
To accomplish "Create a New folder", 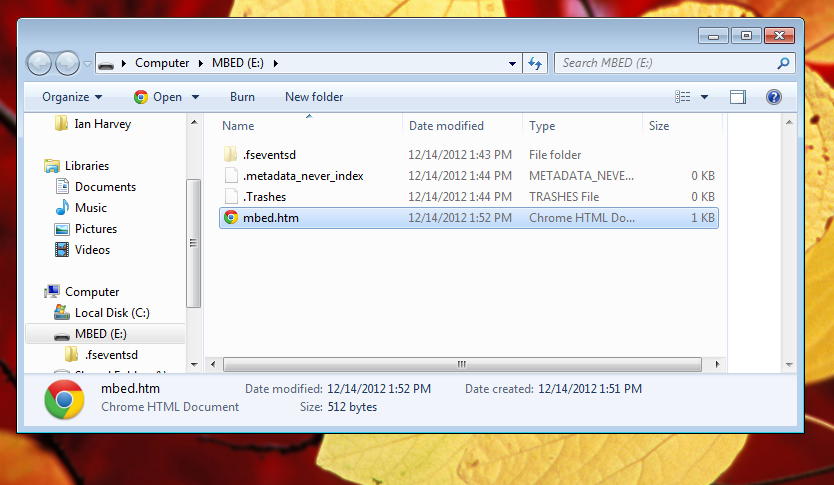I will [x=314, y=97].
